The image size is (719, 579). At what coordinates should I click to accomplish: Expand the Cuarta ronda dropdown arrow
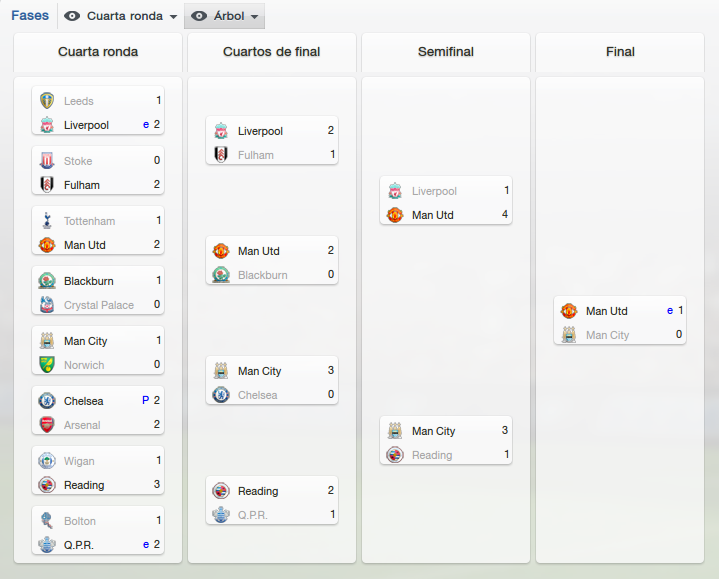[173, 17]
